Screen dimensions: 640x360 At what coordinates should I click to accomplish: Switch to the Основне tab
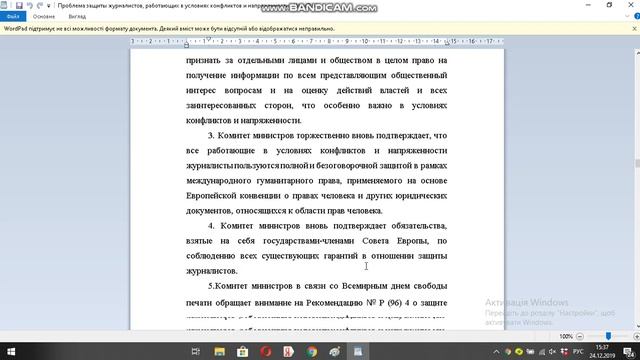coord(44,17)
